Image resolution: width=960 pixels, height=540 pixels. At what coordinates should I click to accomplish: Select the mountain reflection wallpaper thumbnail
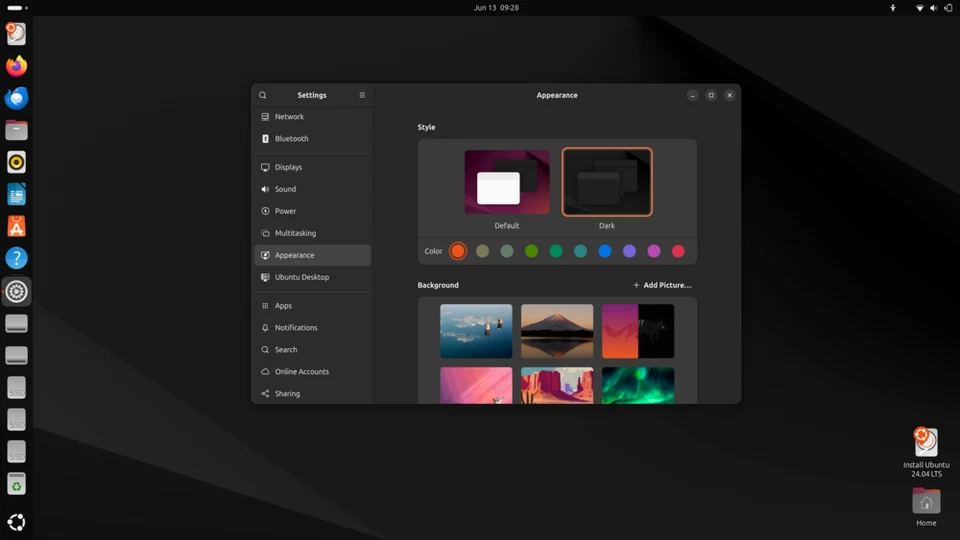(x=557, y=331)
